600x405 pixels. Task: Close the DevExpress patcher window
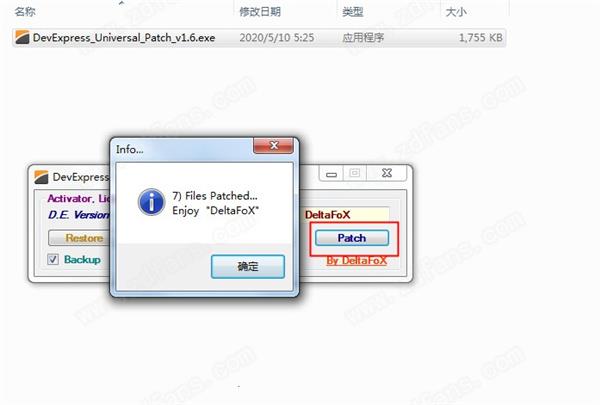pos(386,173)
